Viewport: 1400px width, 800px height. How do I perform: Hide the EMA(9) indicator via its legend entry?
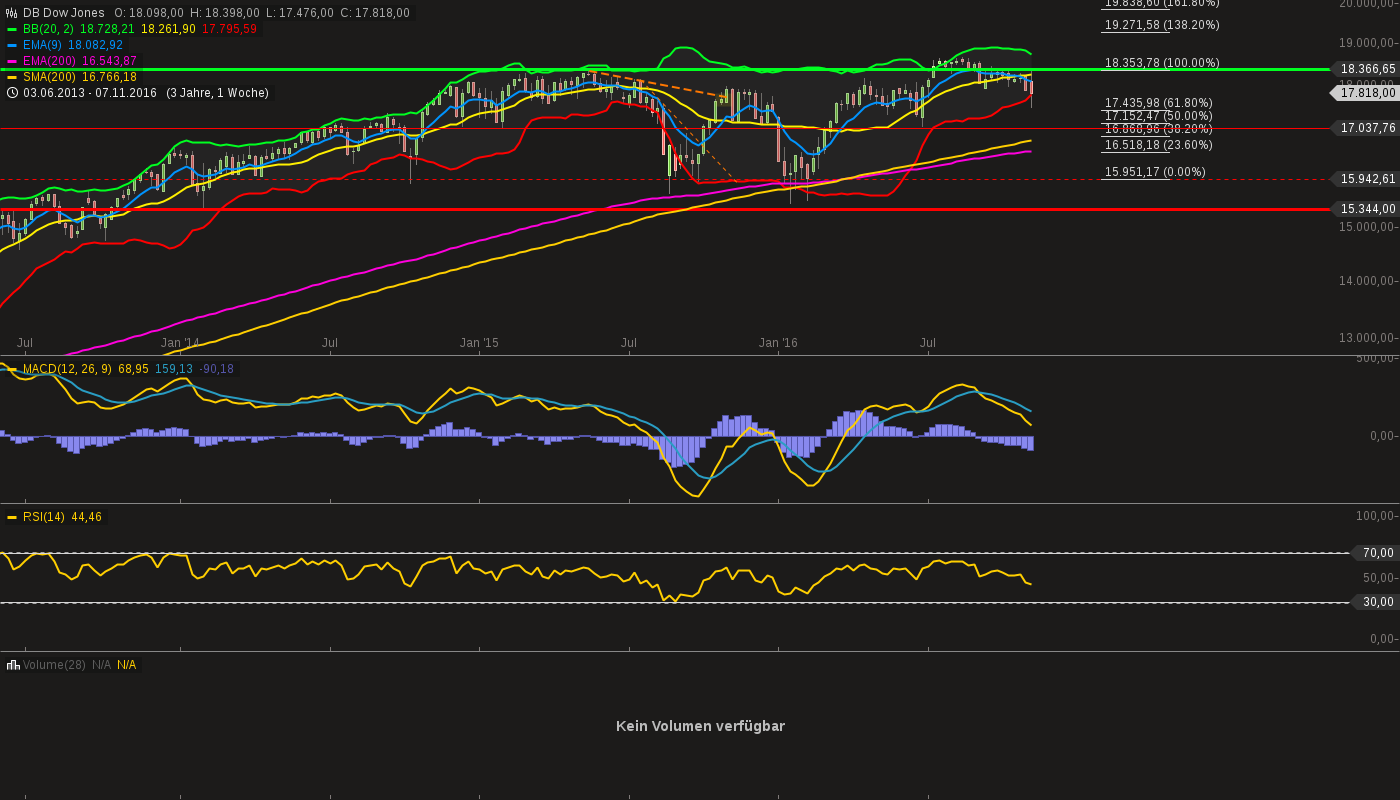[x=42, y=45]
